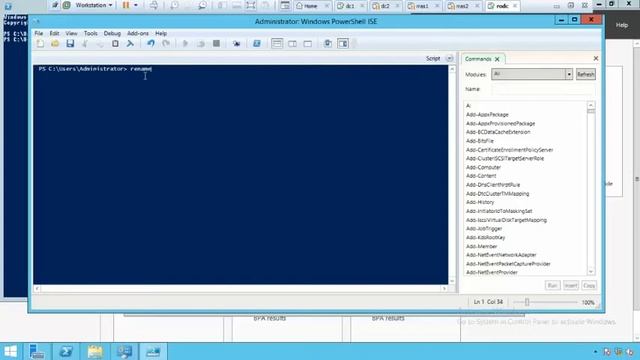Show script pane right layout icon
The width and height of the screenshot is (640, 360).
[x=293, y=44]
